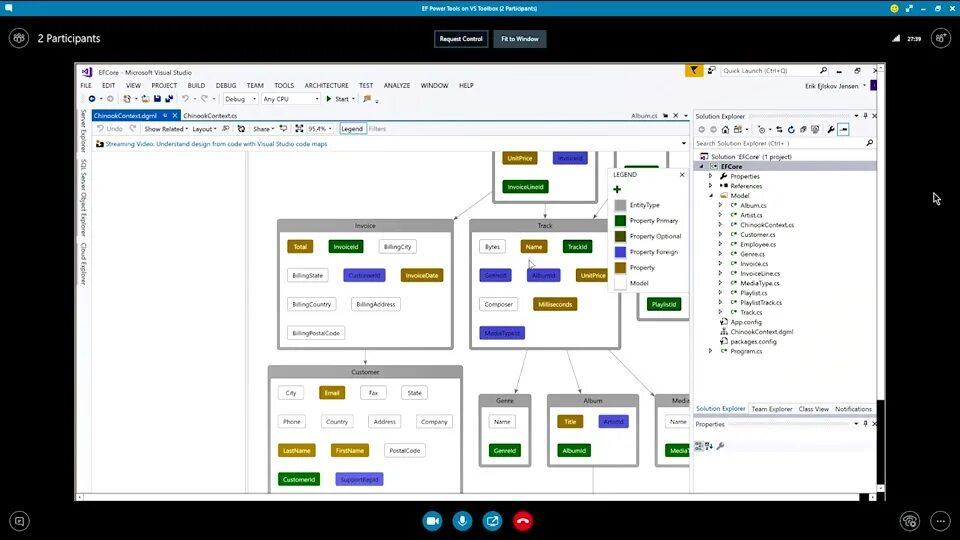
Task: Add legend item with green plus icon
Action: (617, 189)
